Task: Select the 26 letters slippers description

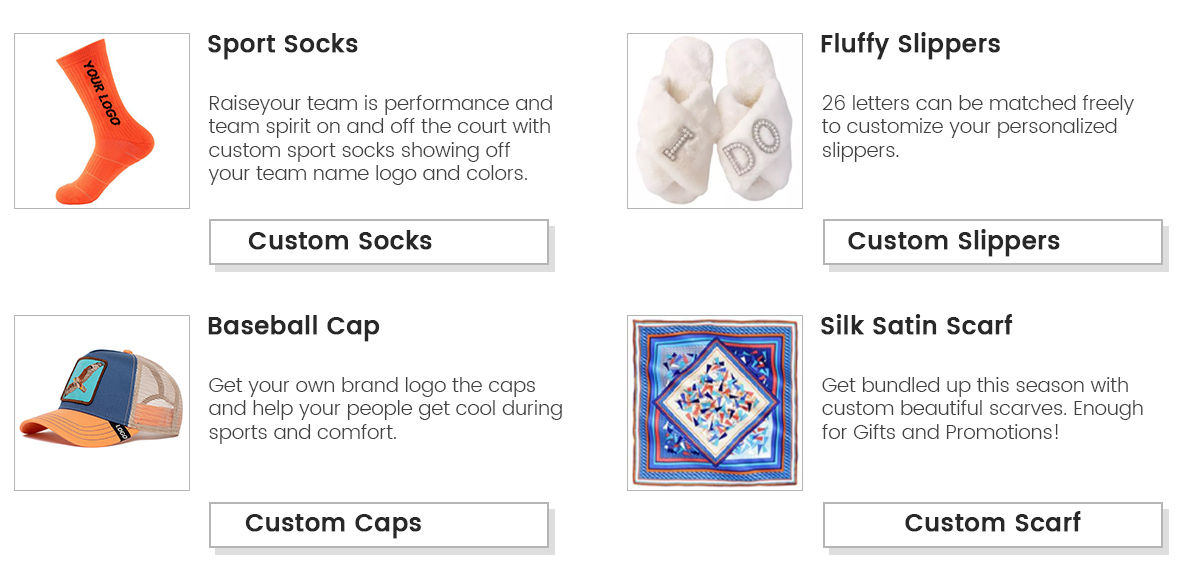Action: [x=977, y=127]
